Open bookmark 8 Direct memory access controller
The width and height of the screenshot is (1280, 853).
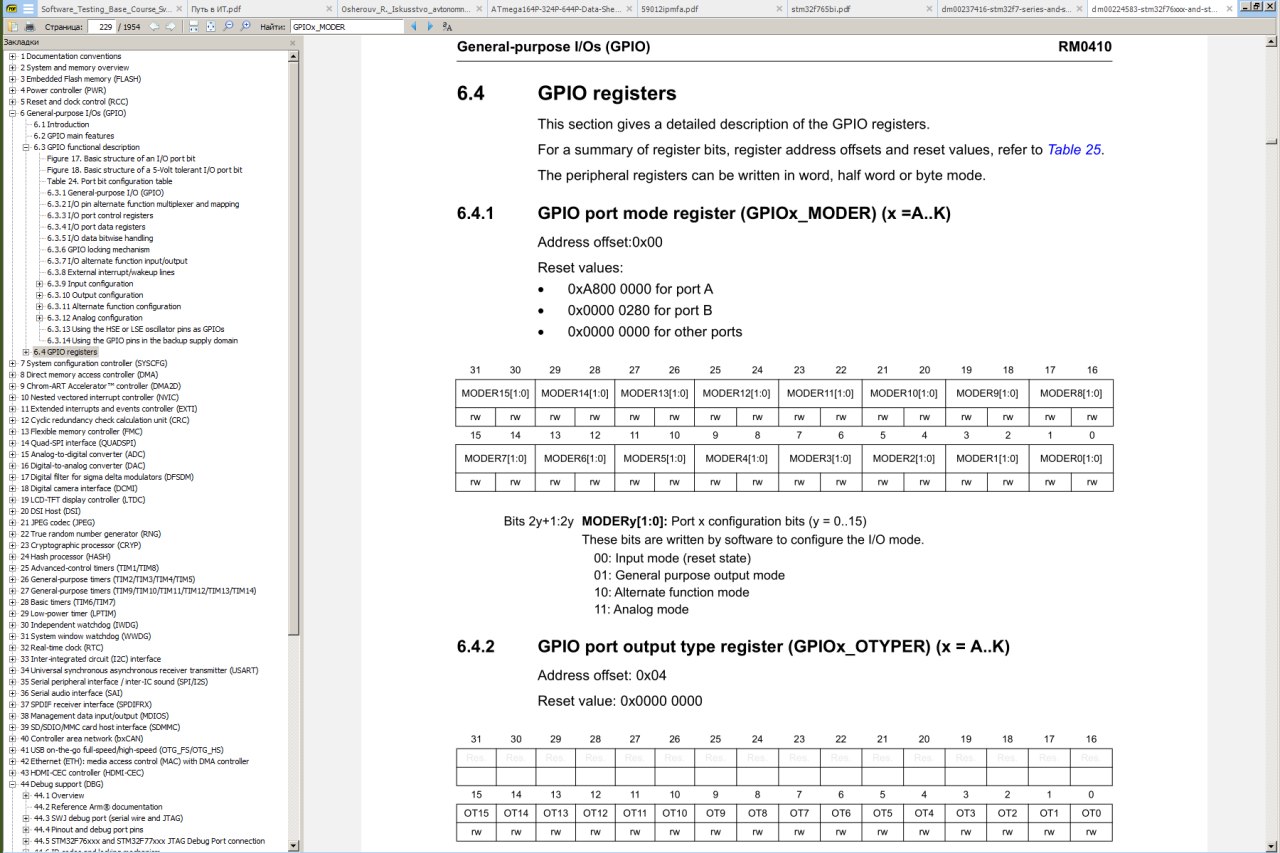(x=89, y=375)
